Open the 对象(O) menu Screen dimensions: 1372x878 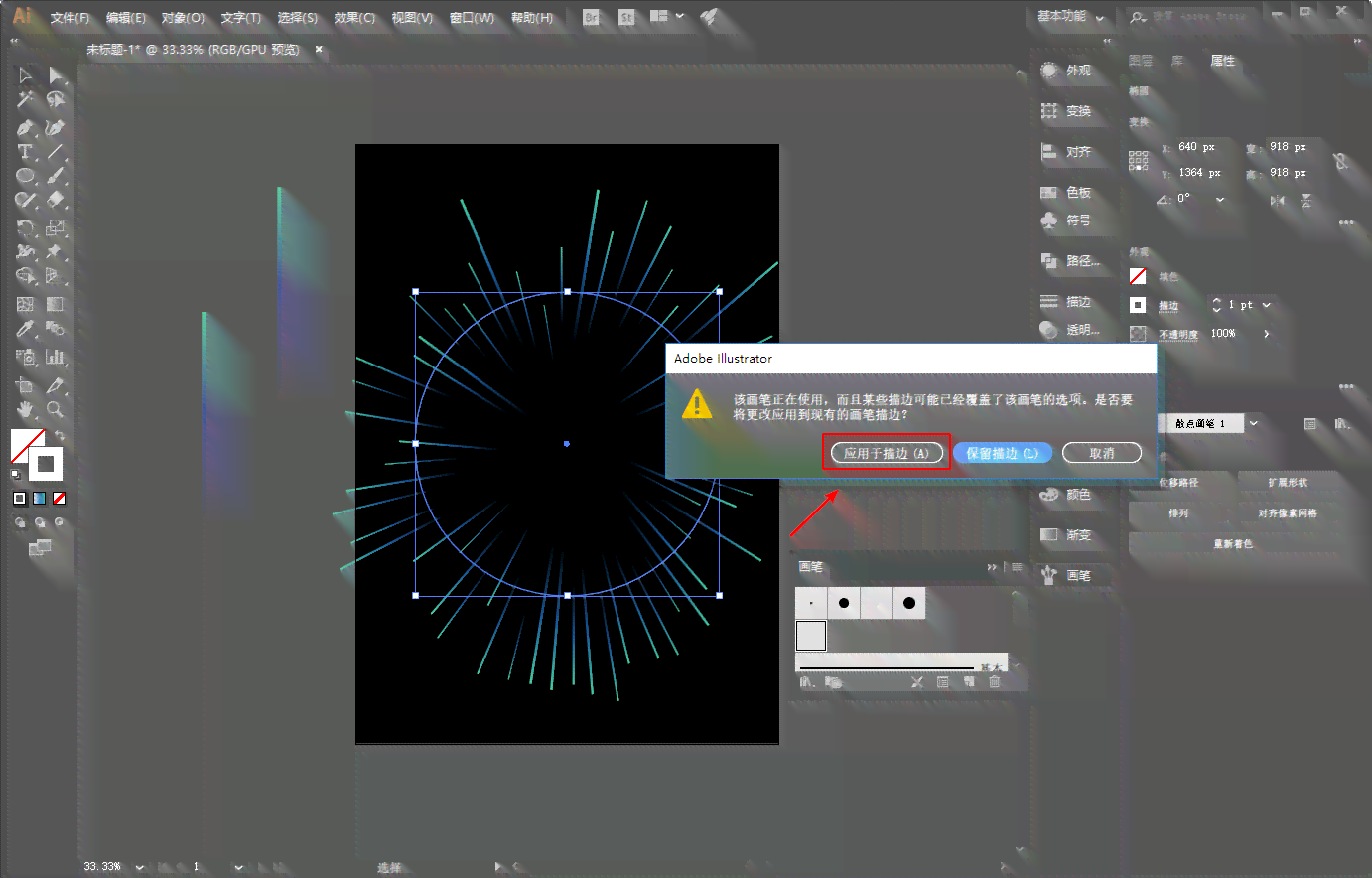tap(183, 18)
